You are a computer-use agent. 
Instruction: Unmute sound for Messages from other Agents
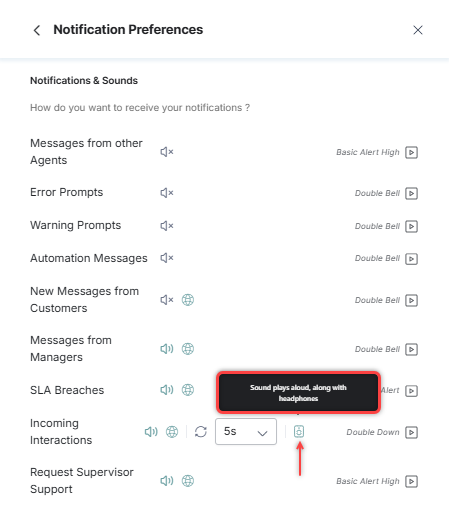click(167, 152)
